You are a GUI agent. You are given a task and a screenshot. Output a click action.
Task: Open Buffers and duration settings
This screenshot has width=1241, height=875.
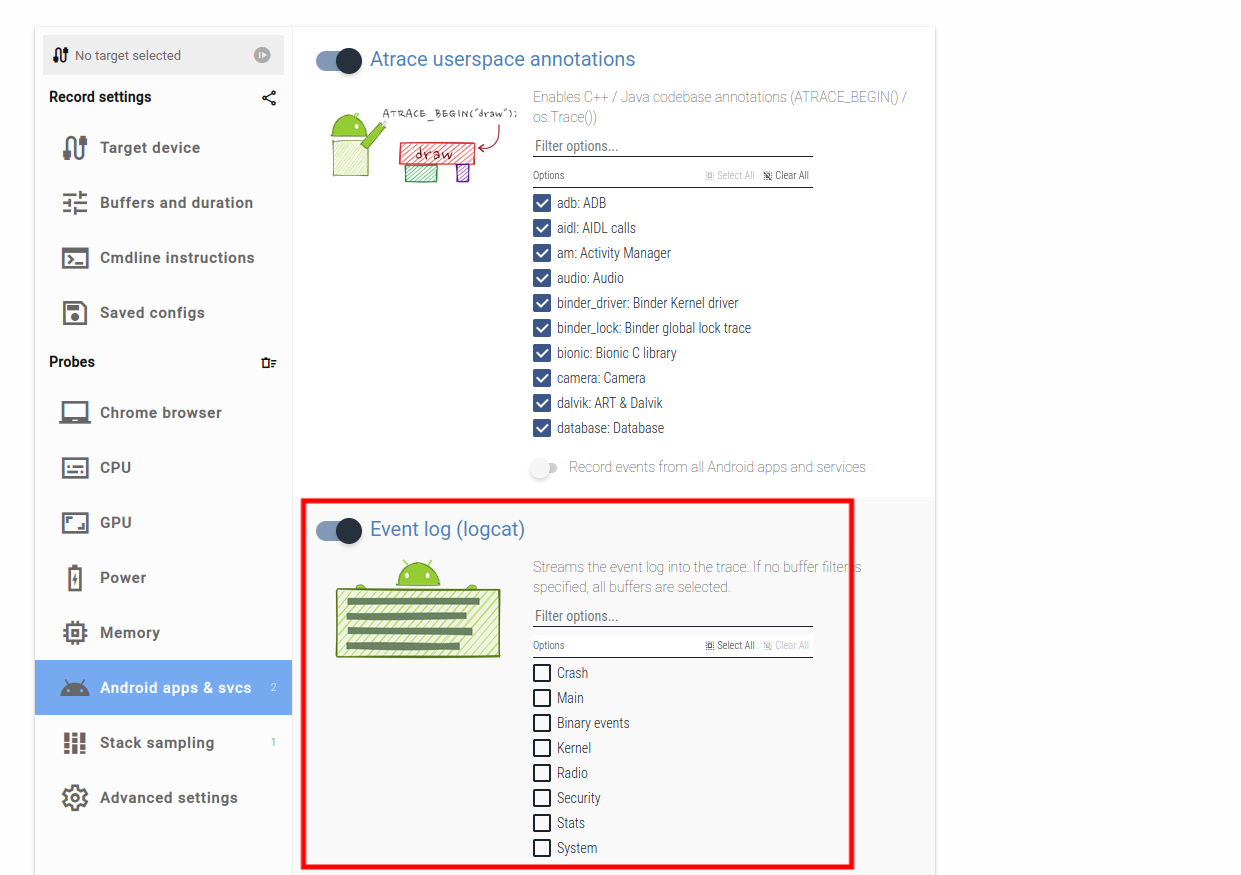point(163,203)
